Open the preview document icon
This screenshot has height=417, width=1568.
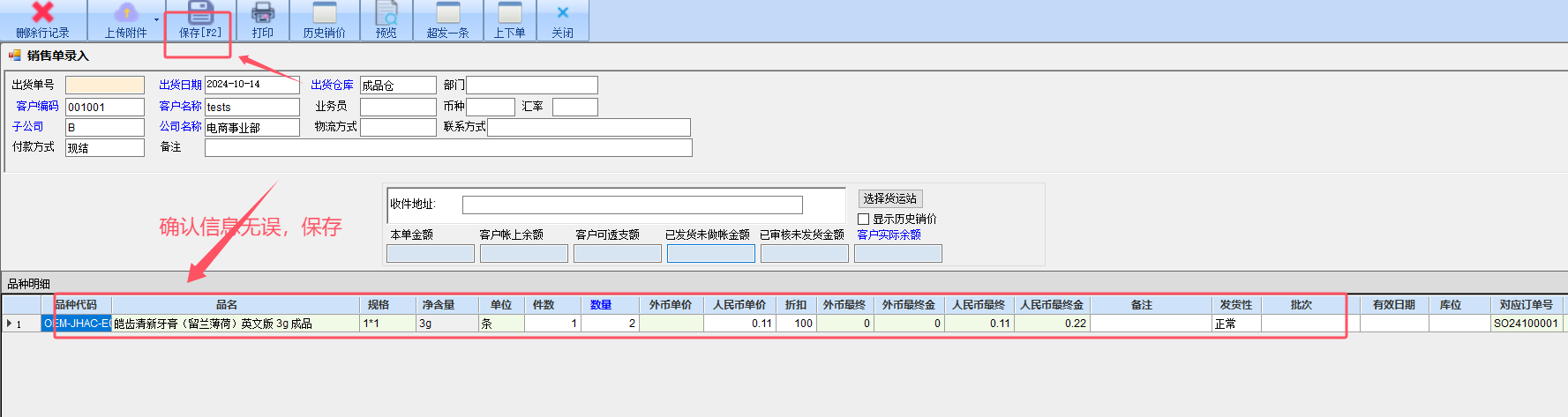(386, 13)
